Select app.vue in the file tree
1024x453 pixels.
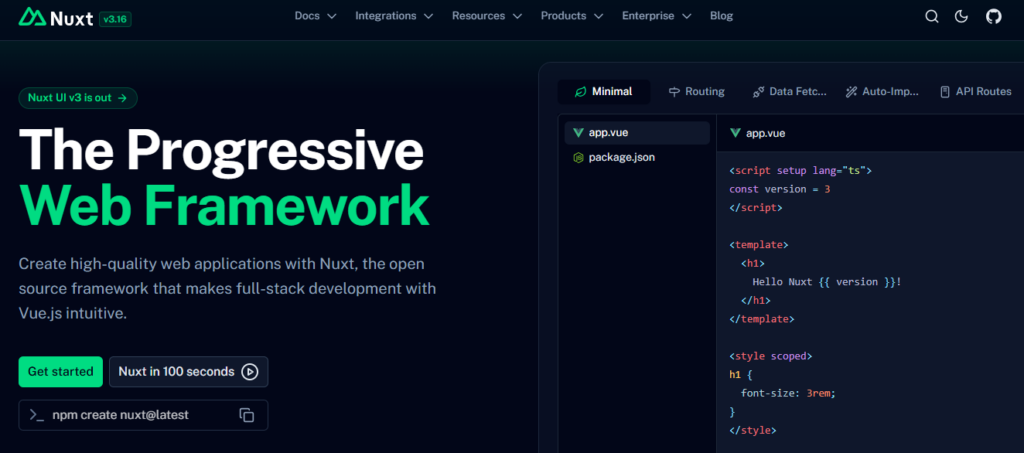(608, 132)
